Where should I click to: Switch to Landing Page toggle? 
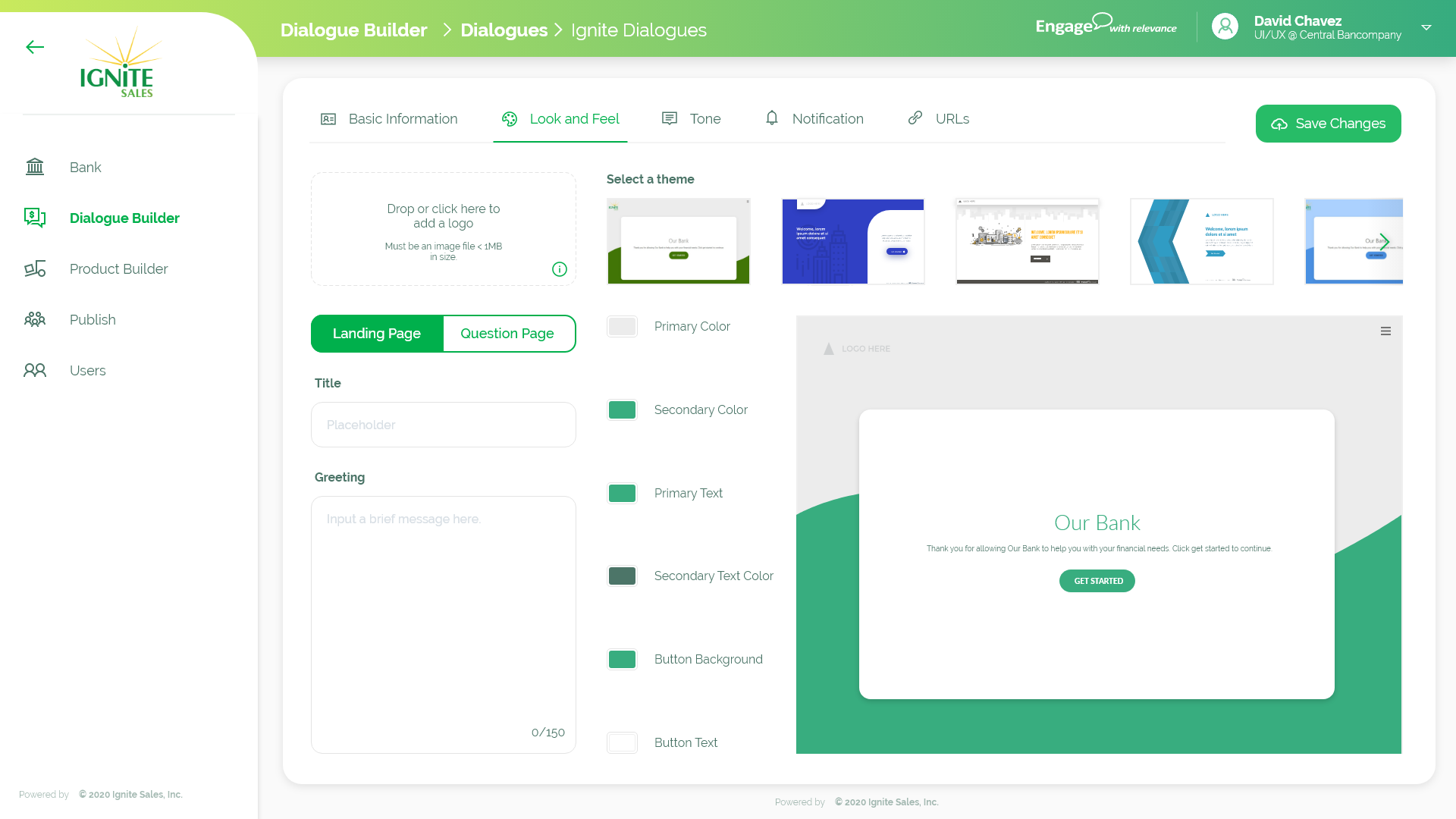click(x=377, y=334)
